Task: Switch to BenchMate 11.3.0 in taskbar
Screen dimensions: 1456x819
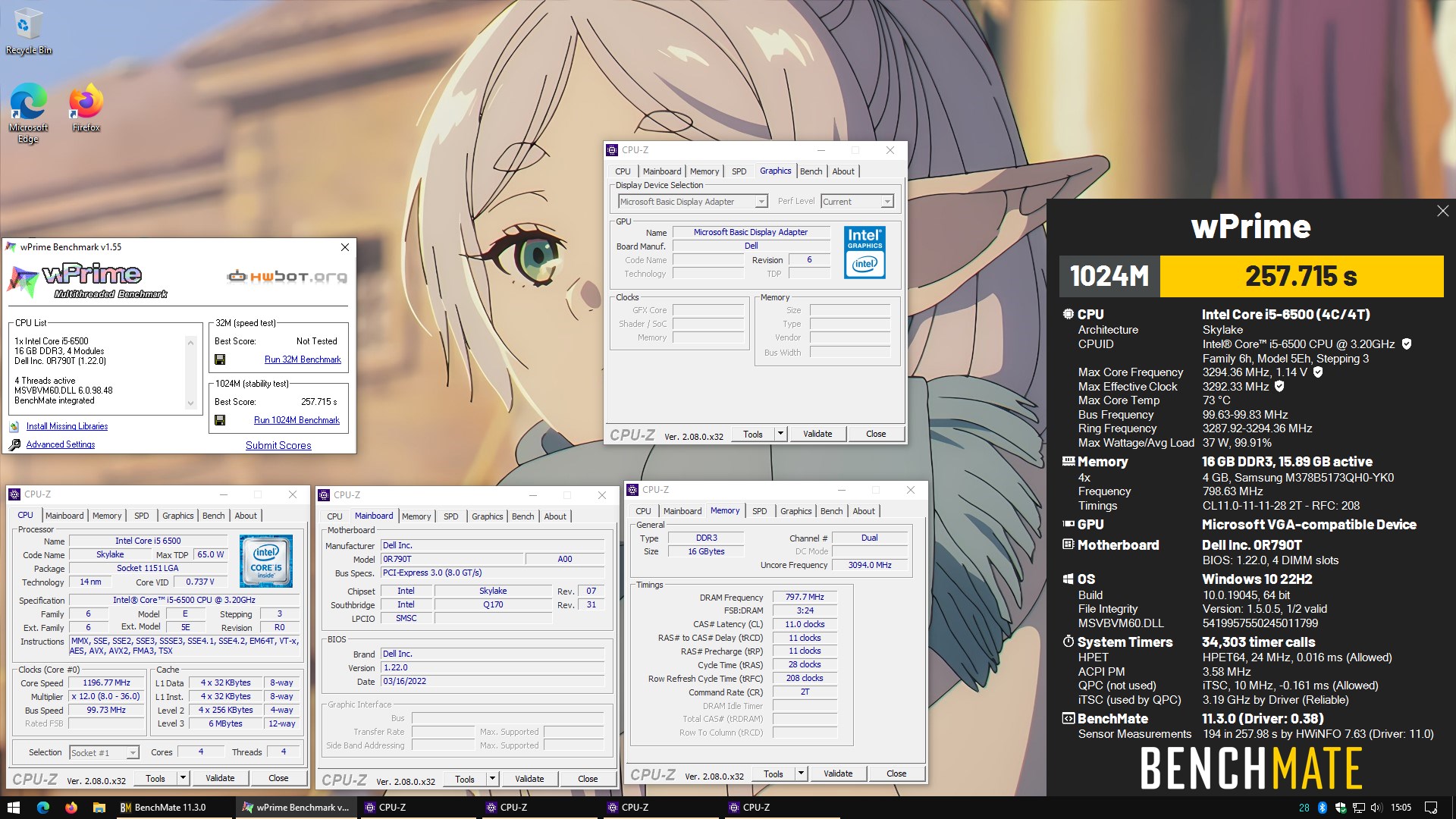Action: 173,808
